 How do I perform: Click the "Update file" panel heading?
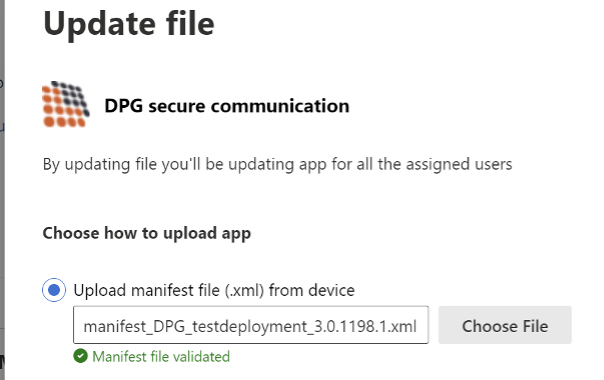point(129,24)
